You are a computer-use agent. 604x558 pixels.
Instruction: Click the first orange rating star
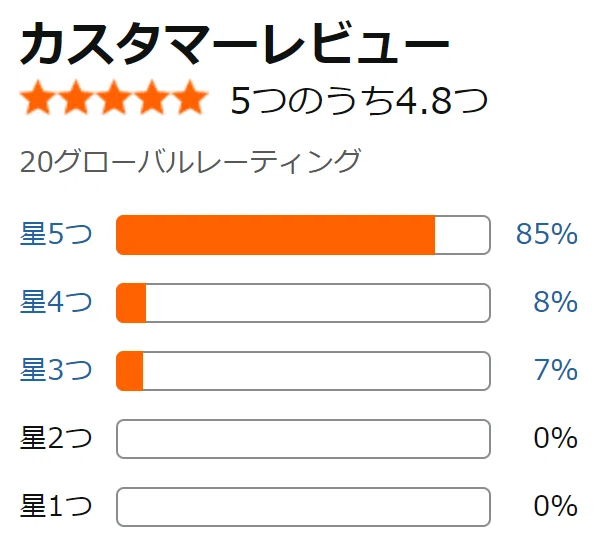(38, 98)
